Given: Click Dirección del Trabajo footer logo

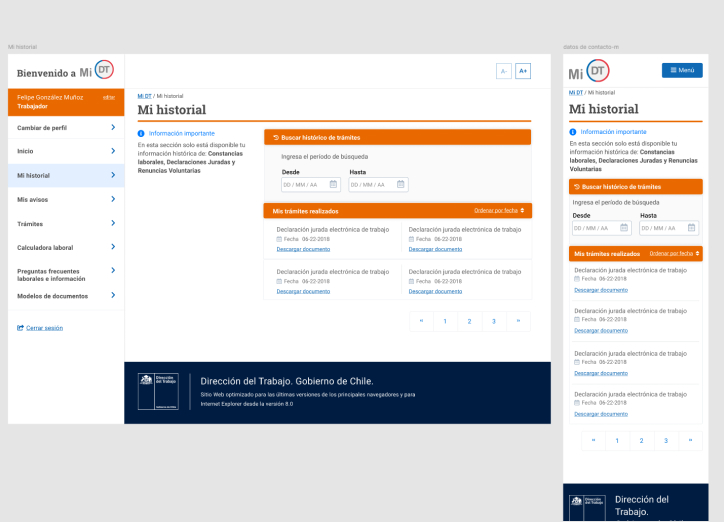Looking at the screenshot, I should 157,390.
